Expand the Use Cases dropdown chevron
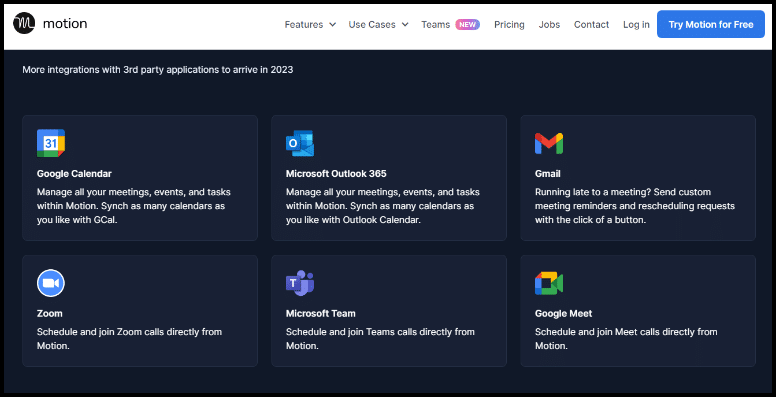This screenshot has height=397, width=776. pos(405,25)
